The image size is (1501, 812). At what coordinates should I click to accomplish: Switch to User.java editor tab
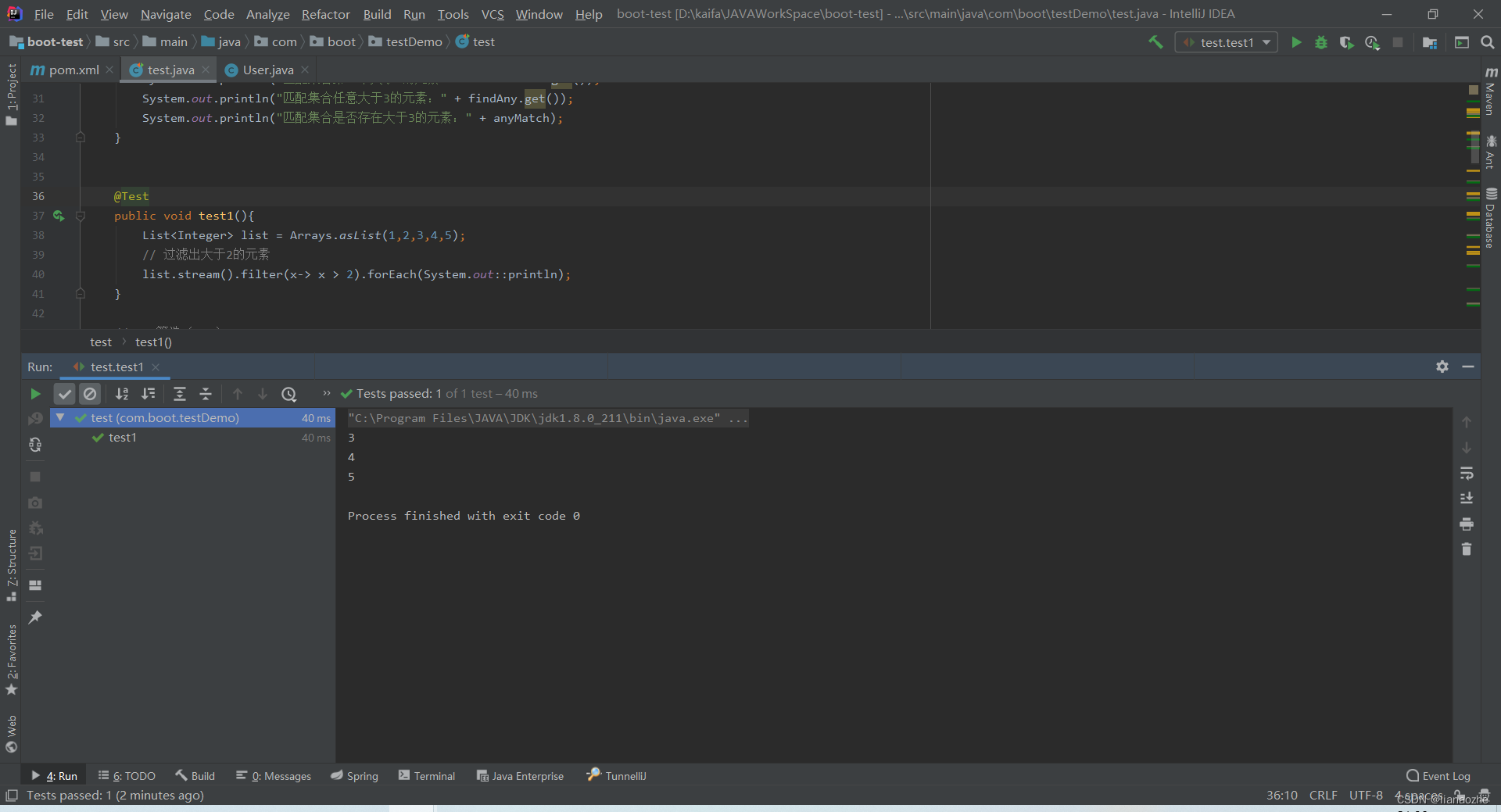click(267, 70)
